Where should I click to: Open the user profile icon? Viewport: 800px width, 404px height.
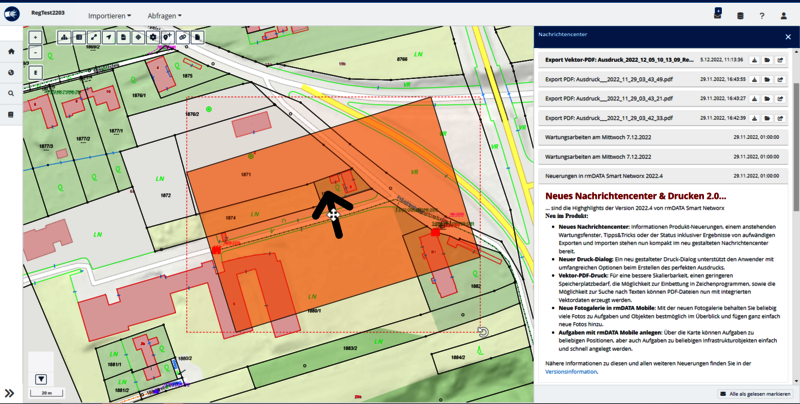pos(784,16)
